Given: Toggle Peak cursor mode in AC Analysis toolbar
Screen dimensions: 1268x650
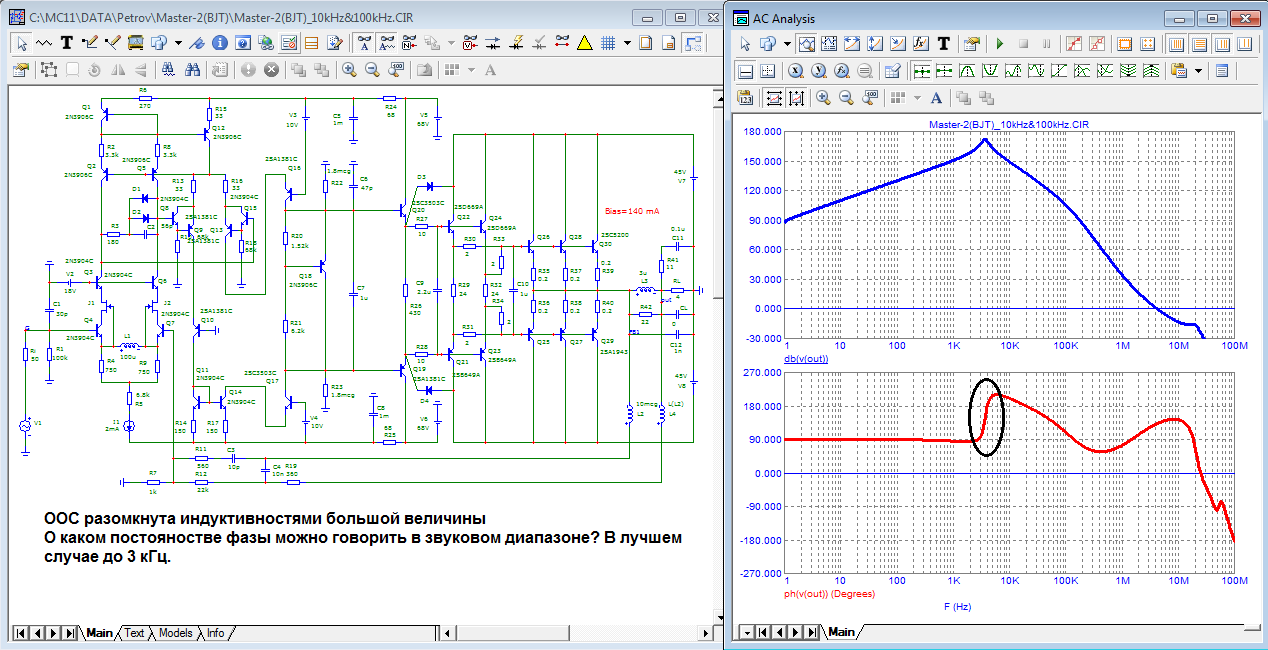Looking at the screenshot, I should coord(967,71).
